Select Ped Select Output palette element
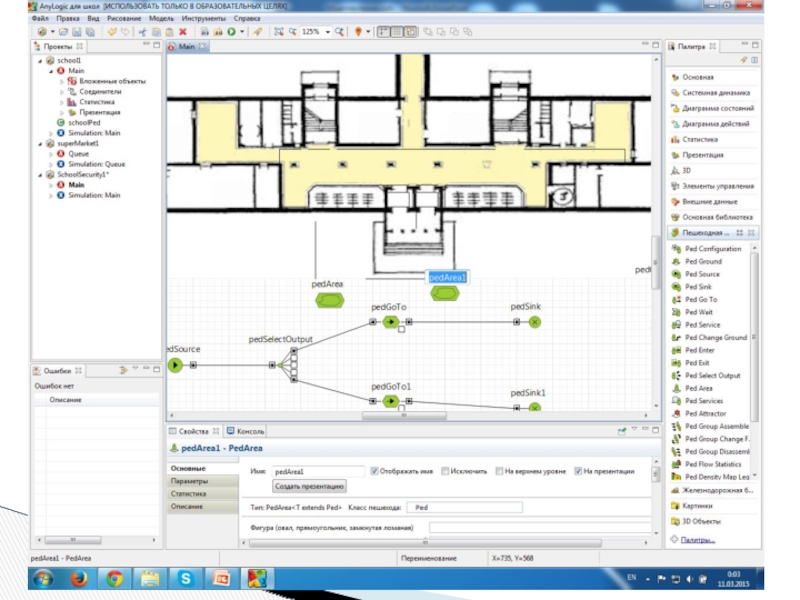 click(712, 376)
